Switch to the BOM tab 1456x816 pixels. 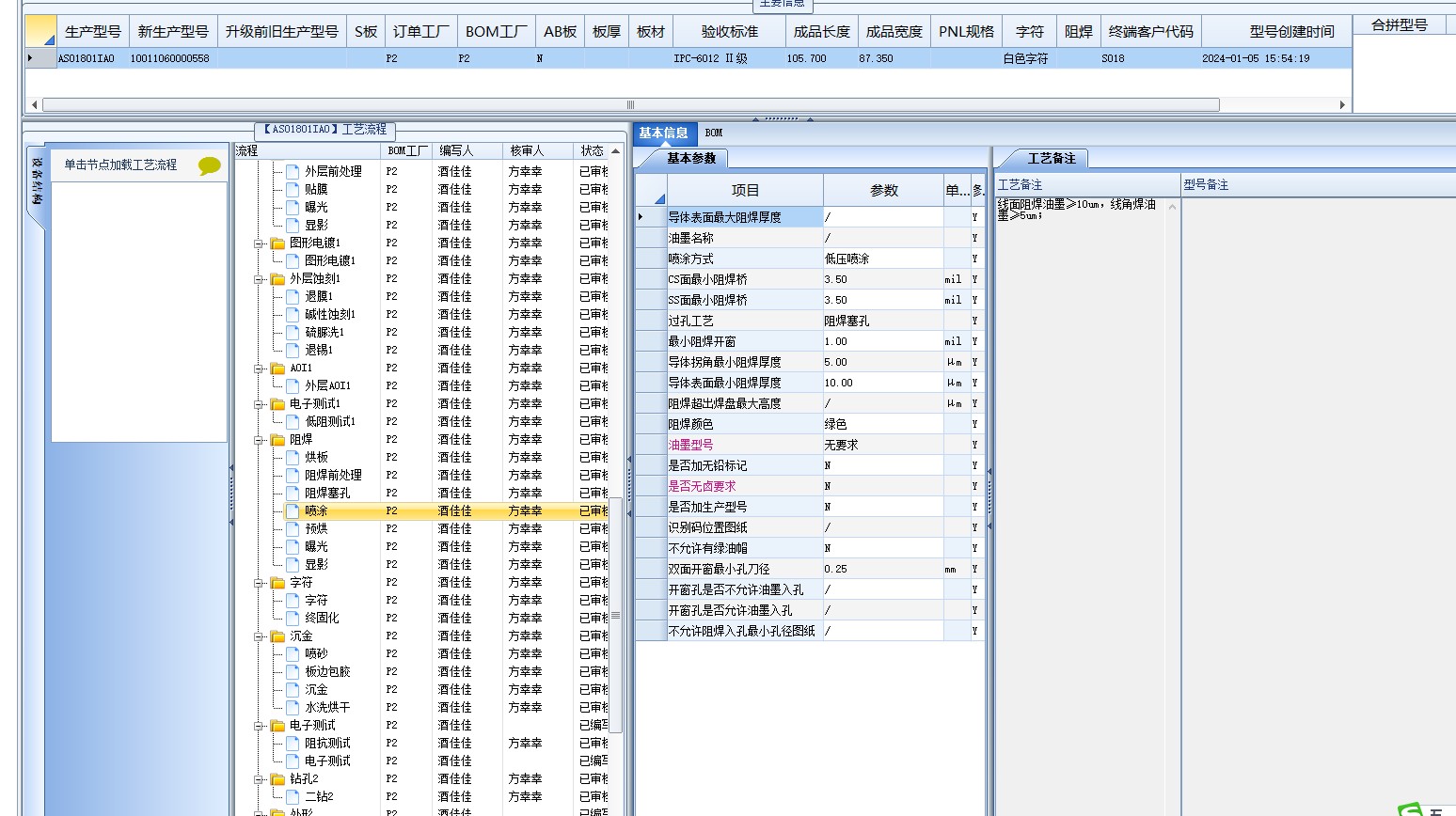click(714, 133)
